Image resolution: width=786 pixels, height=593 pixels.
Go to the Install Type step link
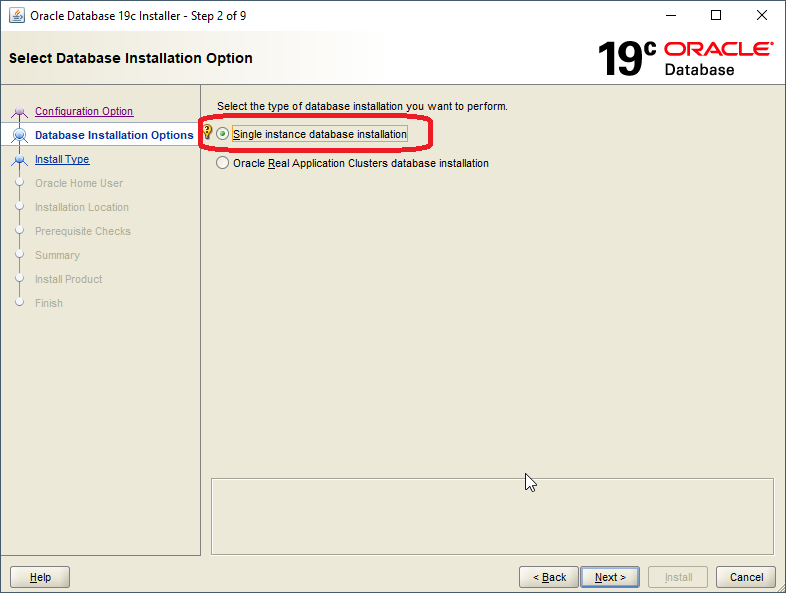pyautogui.click(x=62, y=159)
